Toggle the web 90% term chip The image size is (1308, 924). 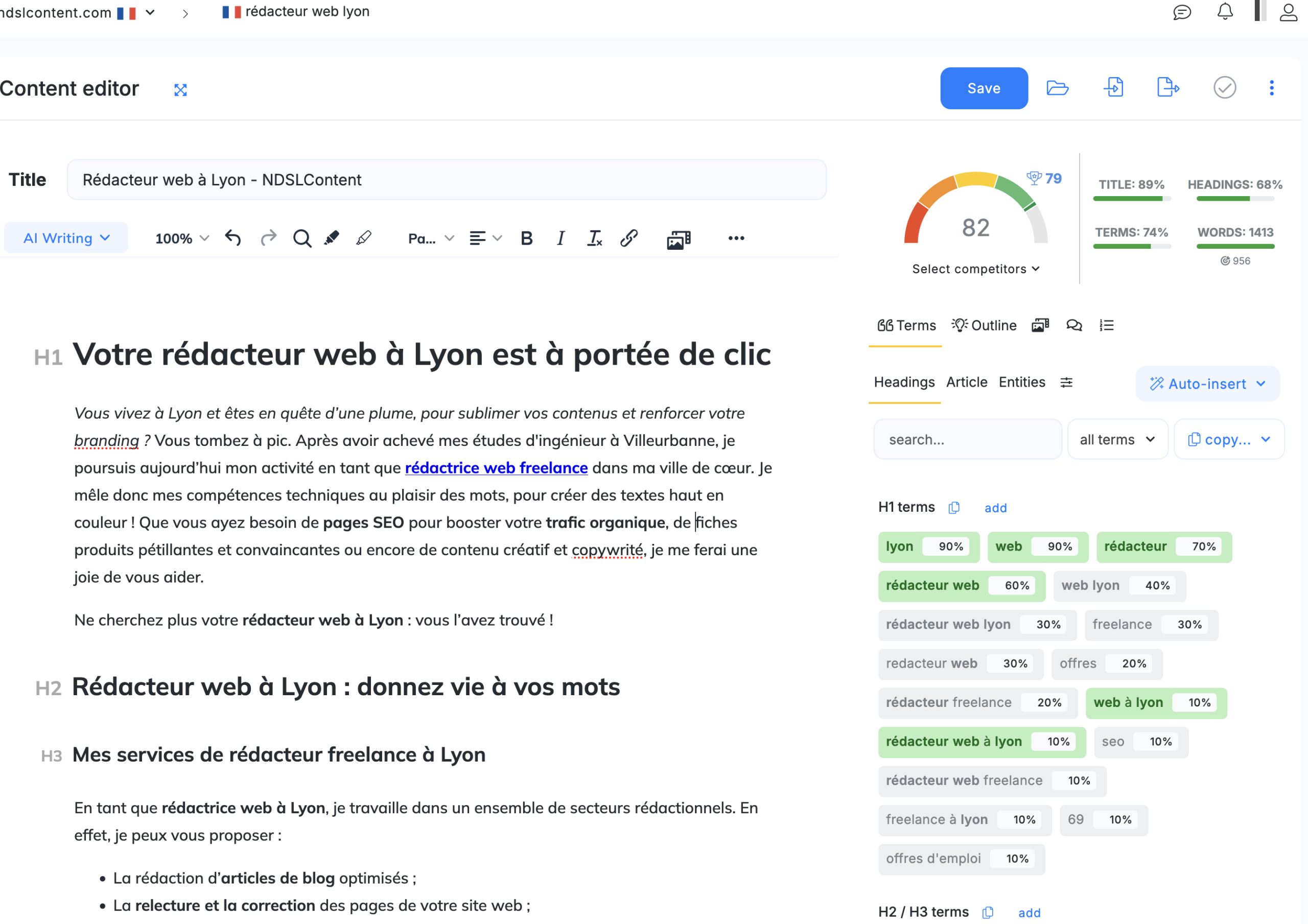point(1037,547)
